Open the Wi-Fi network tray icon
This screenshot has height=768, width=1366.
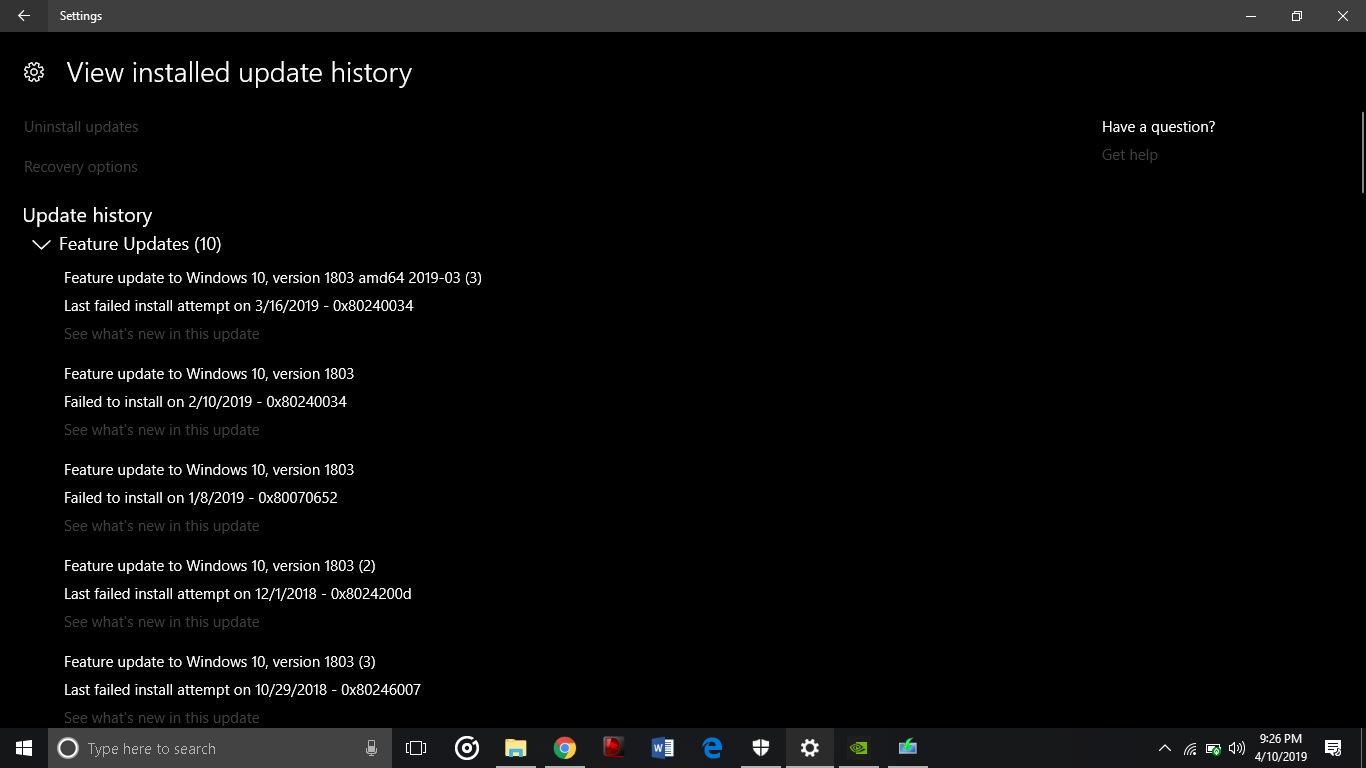1190,748
